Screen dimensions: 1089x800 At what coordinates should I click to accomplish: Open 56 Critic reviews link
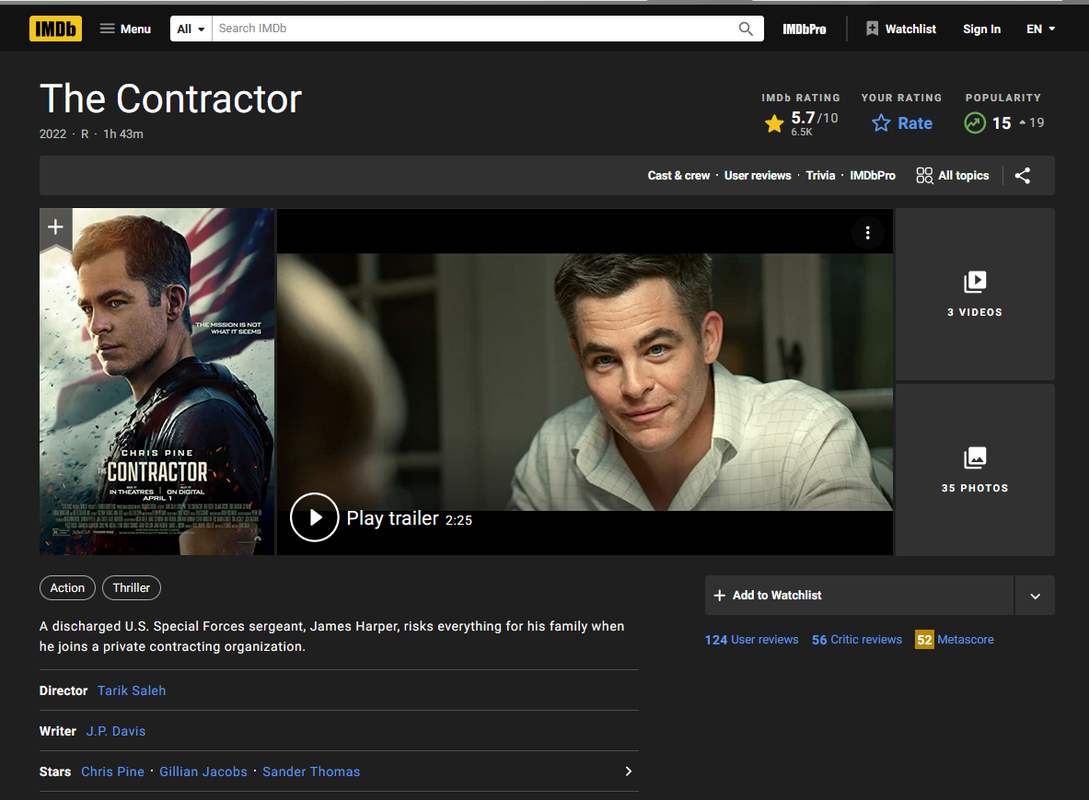856,640
